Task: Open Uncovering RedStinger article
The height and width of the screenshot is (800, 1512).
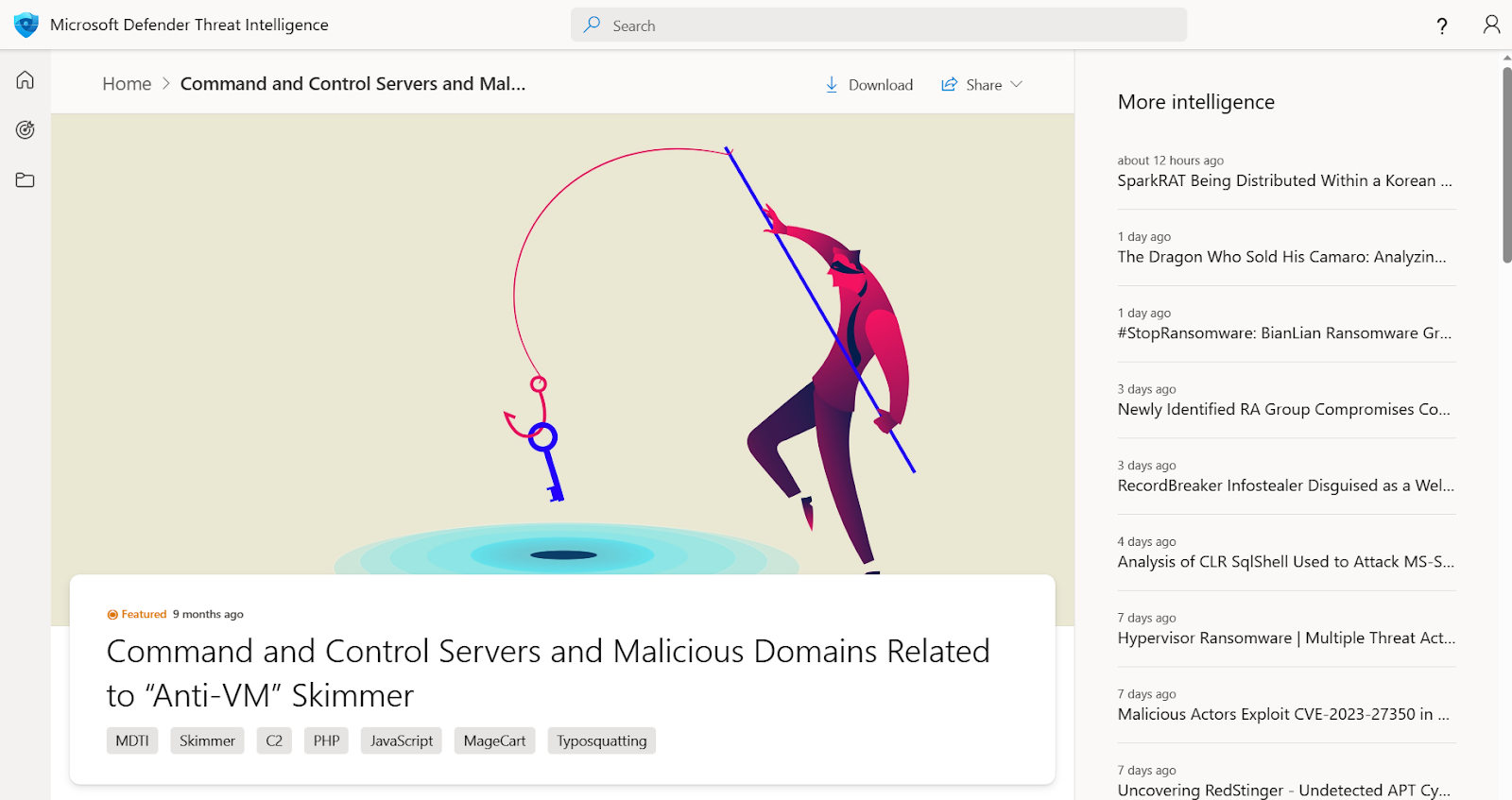Action: click(1283, 791)
